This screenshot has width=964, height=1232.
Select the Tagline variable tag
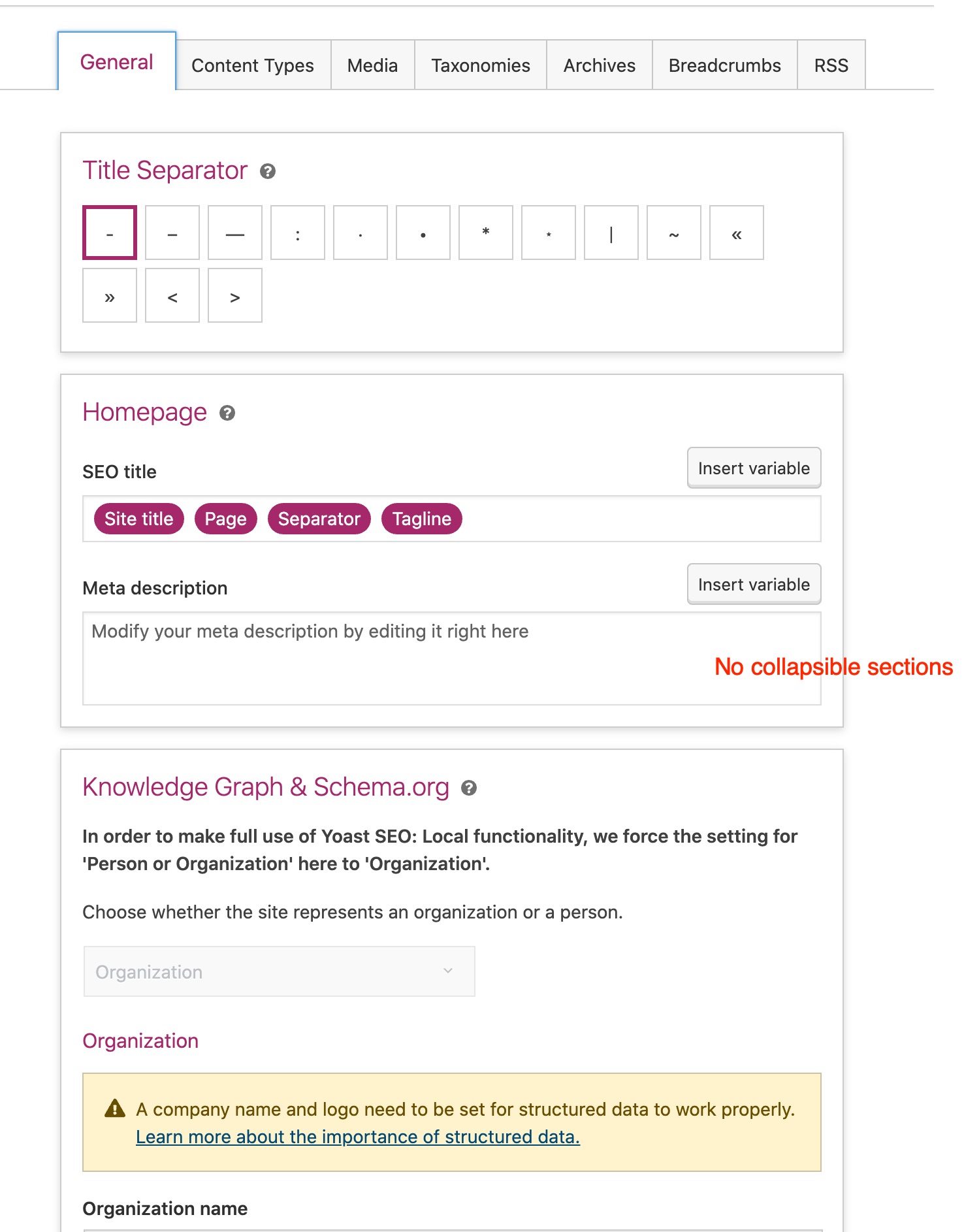pos(422,519)
